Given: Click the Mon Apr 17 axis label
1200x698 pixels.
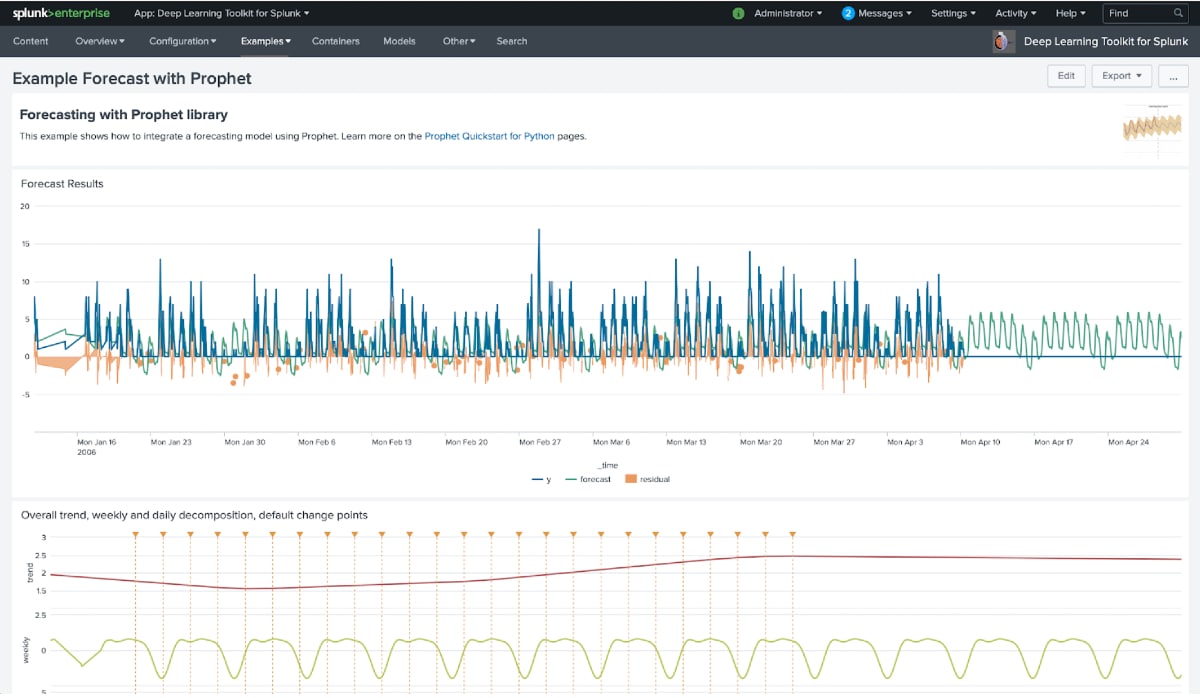Looking at the screenshot, I should point(1054,441).
